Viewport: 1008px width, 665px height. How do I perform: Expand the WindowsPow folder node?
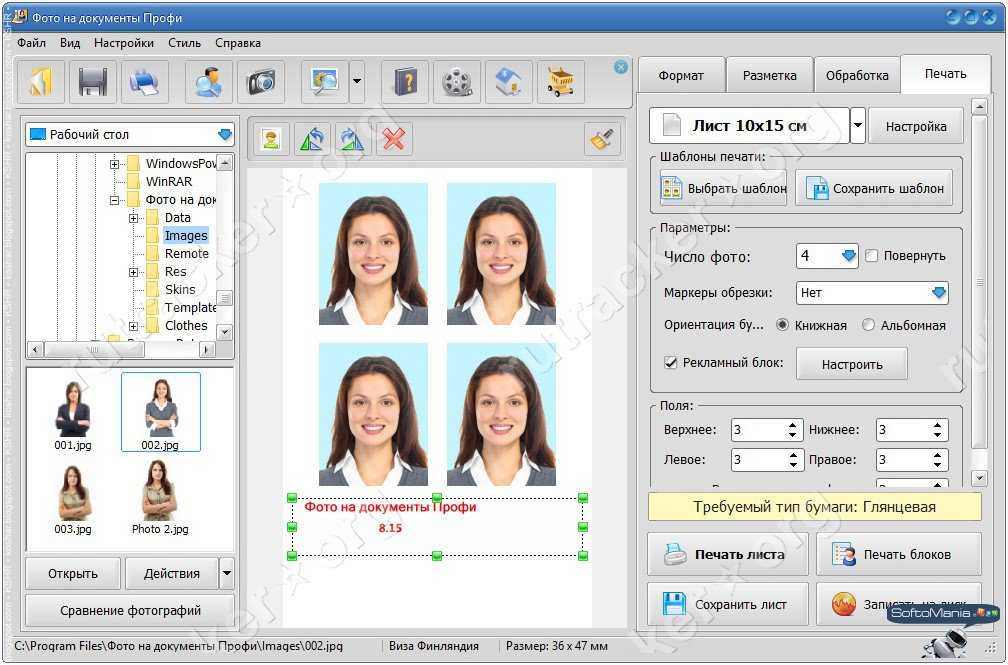pos(114,164)
